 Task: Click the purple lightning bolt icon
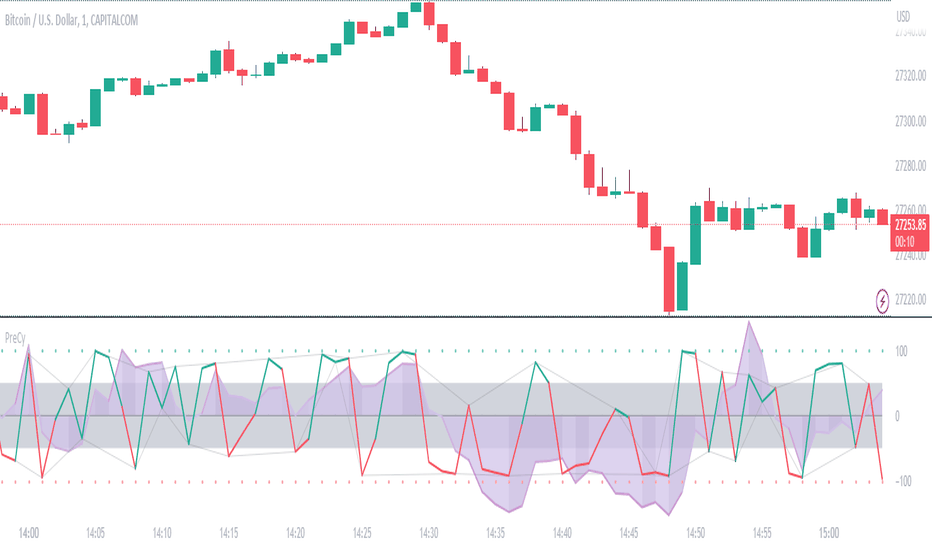click(x=883, y=298)
